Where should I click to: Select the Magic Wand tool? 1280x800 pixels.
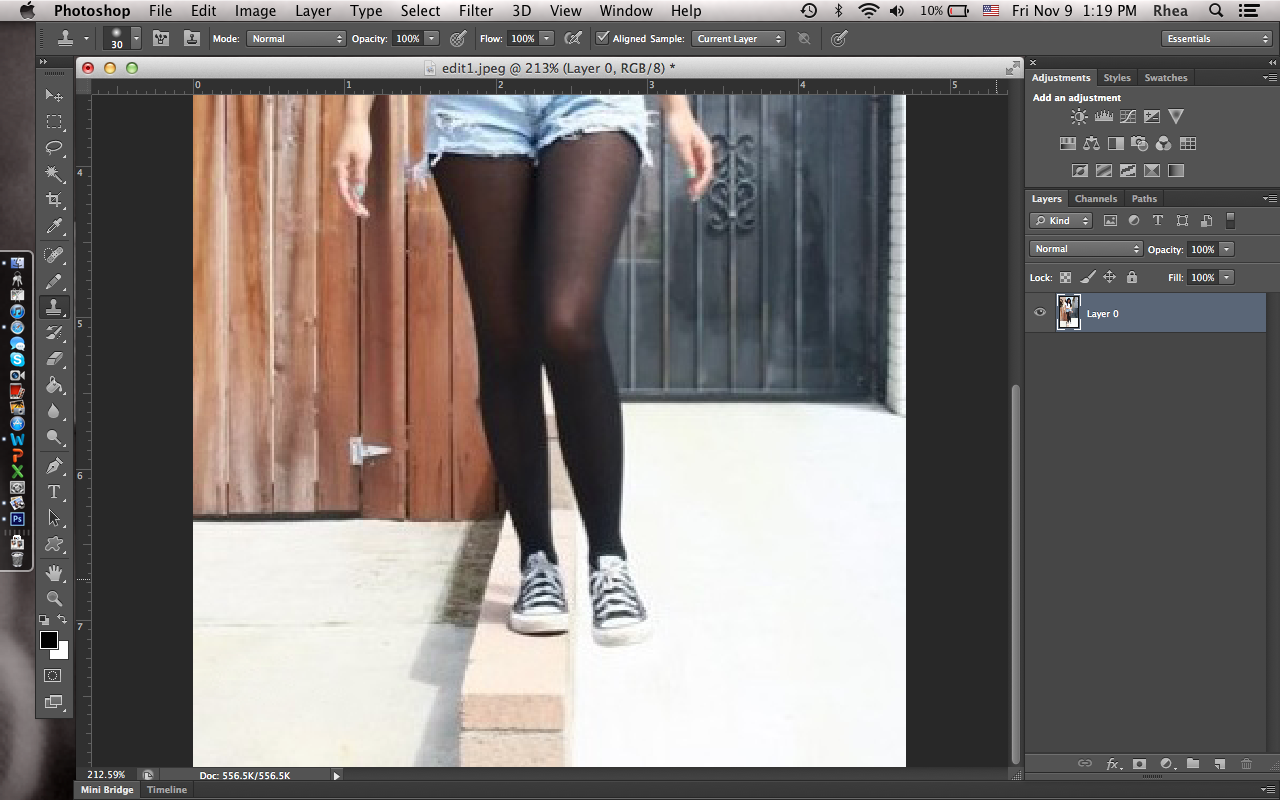(x=54, y=174)
